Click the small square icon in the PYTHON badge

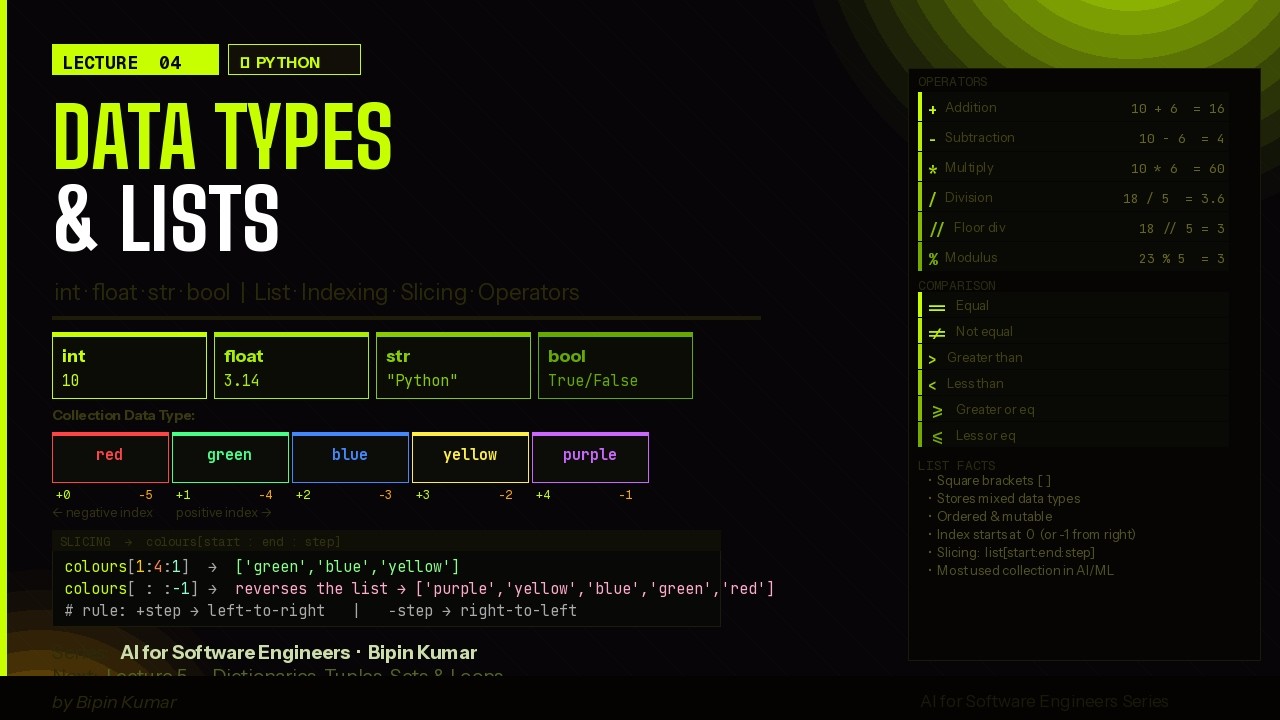[245, 62]
